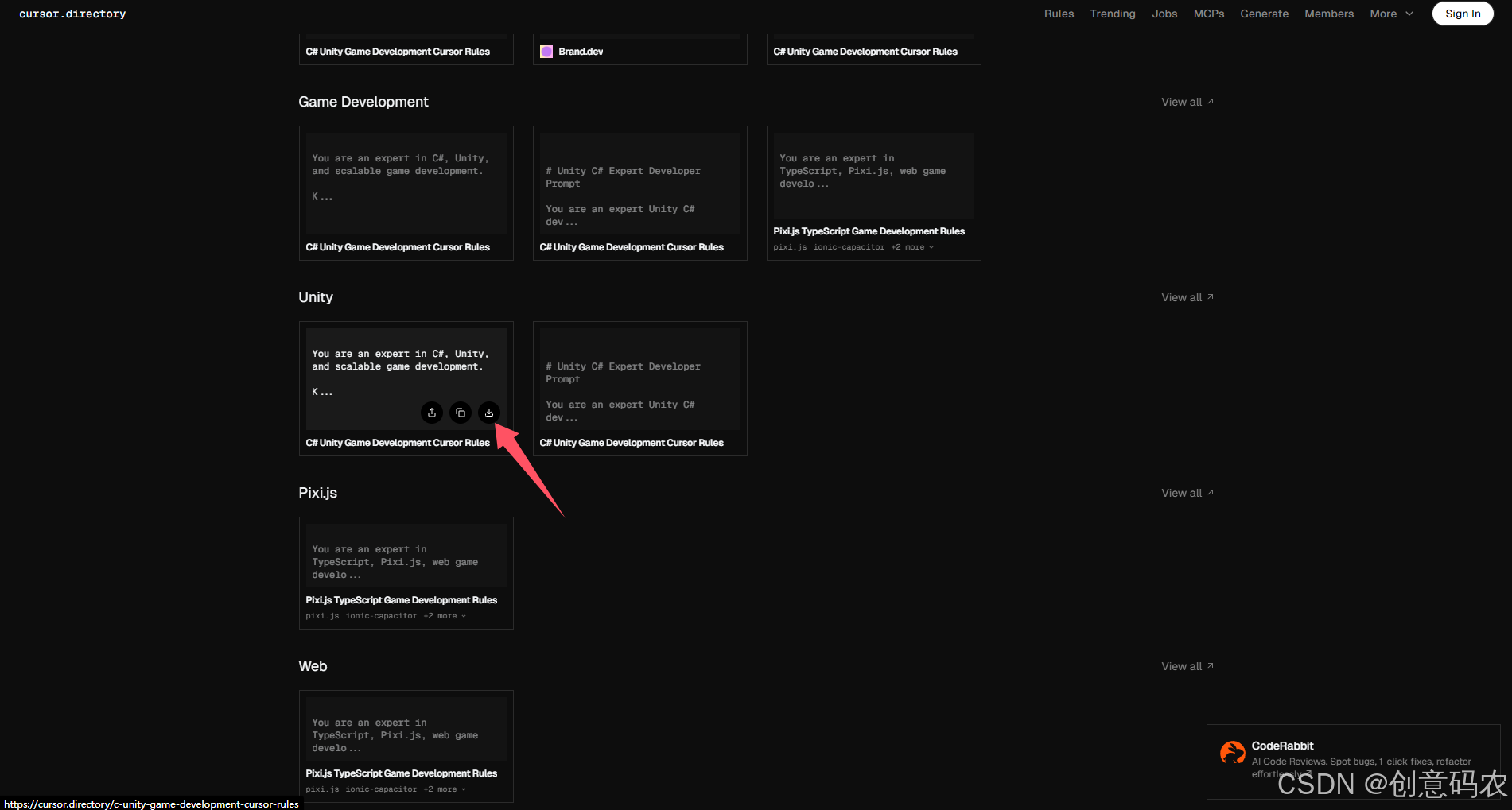1512x810 pixels.
Task: Click 'C# Unity Game Development Cursor Rules' under the hovered Unity card
Action: (398, 443)
